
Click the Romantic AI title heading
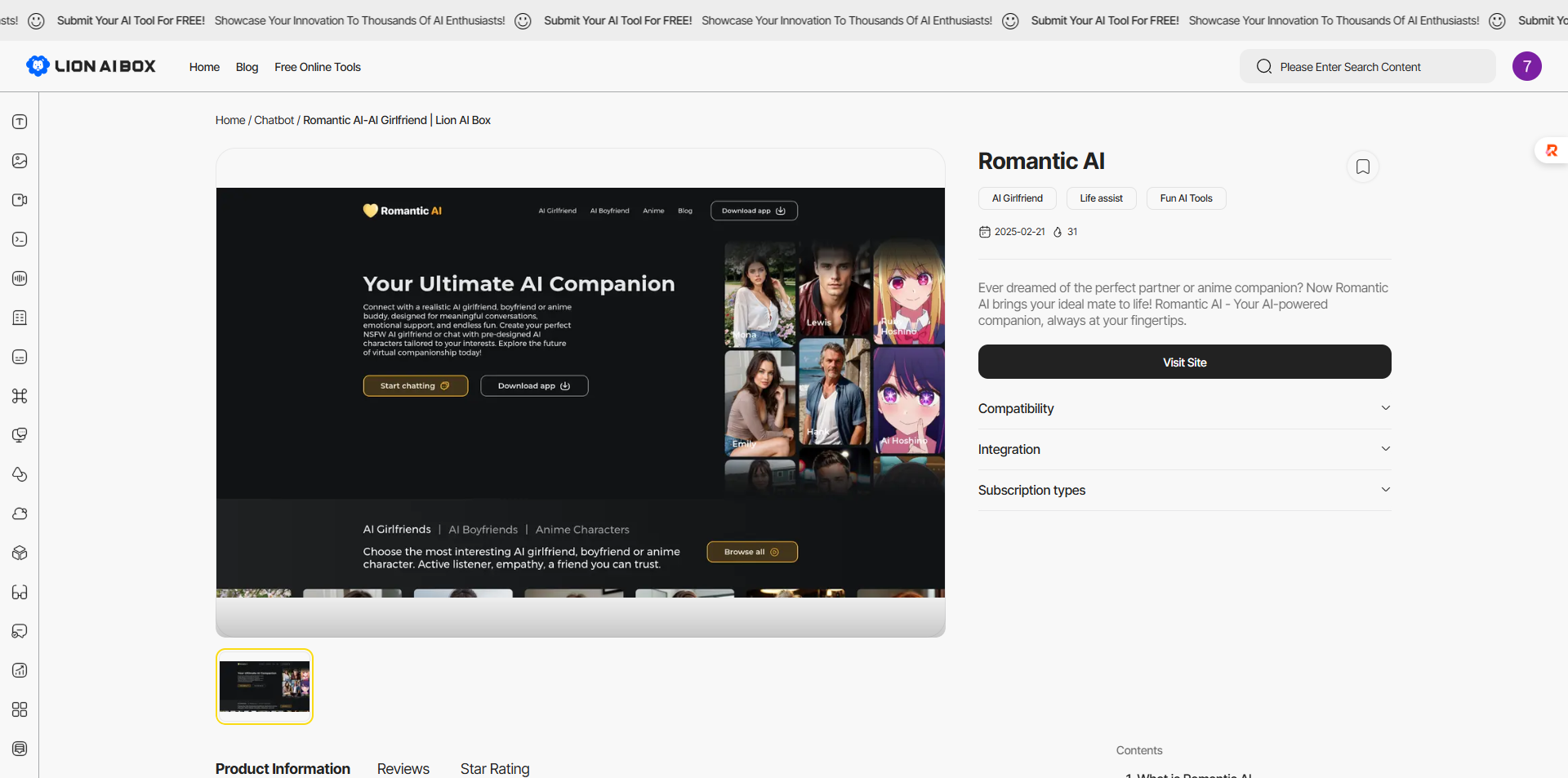1041,161
